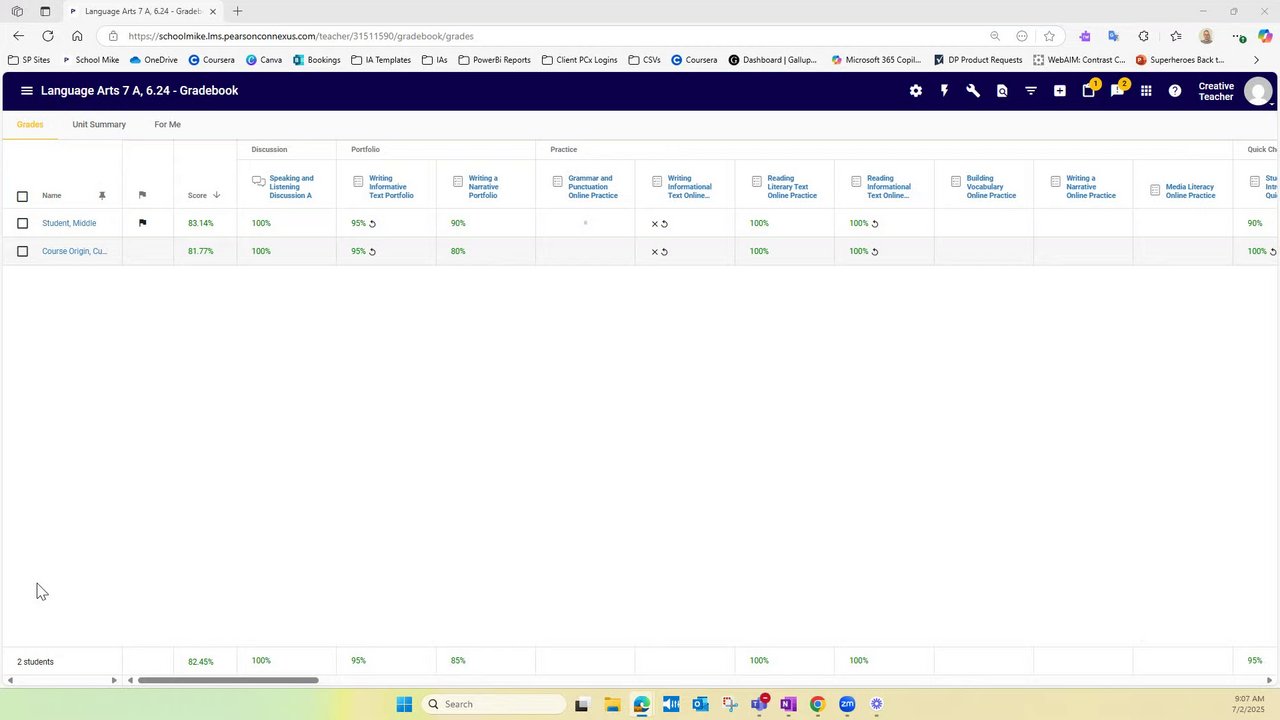Click Course Origin's 80% Narrative Portfolio grade
The width and height of the screenshot is (1280, 720).
tap(458, 251)
